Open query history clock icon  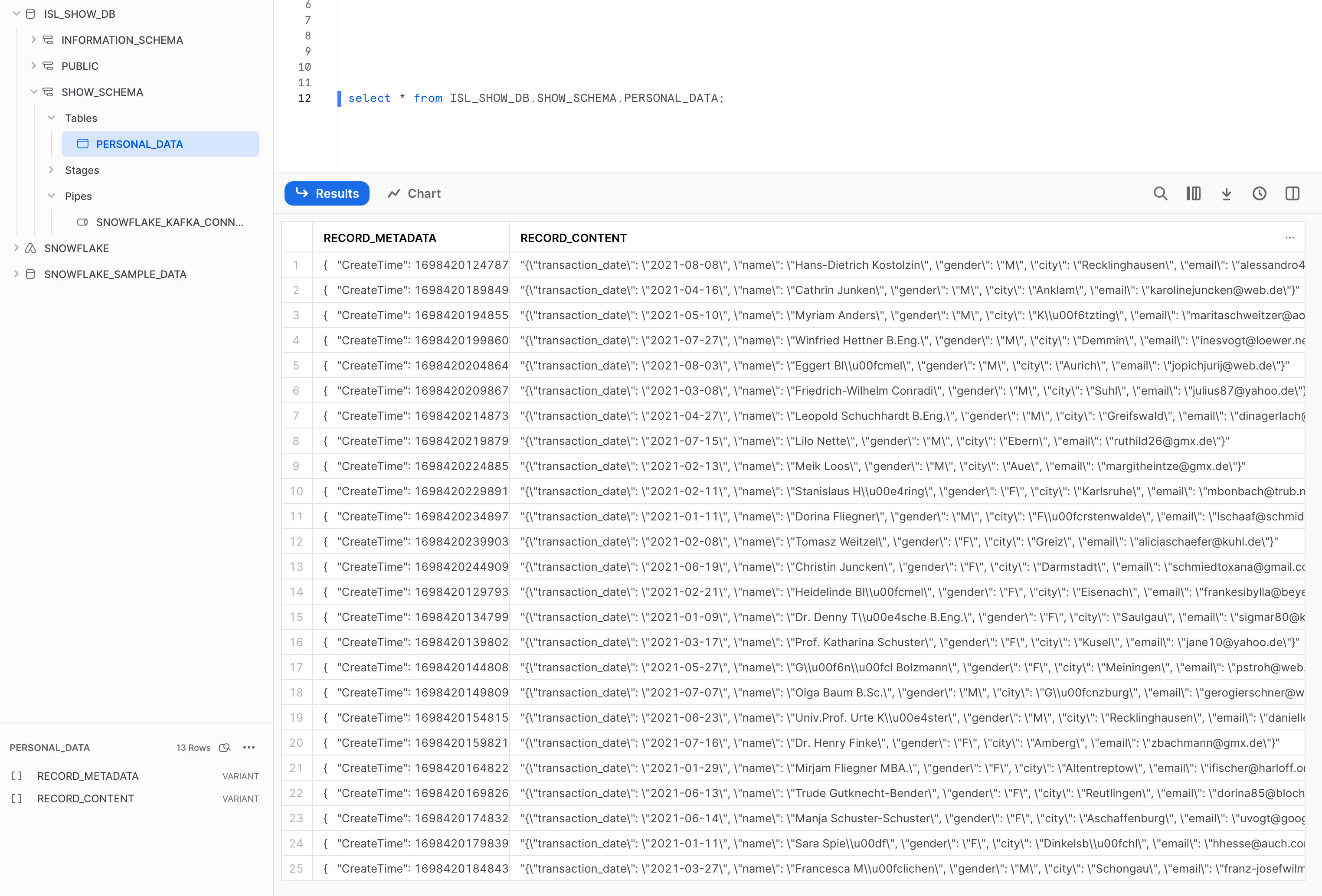pos(1260,193)
